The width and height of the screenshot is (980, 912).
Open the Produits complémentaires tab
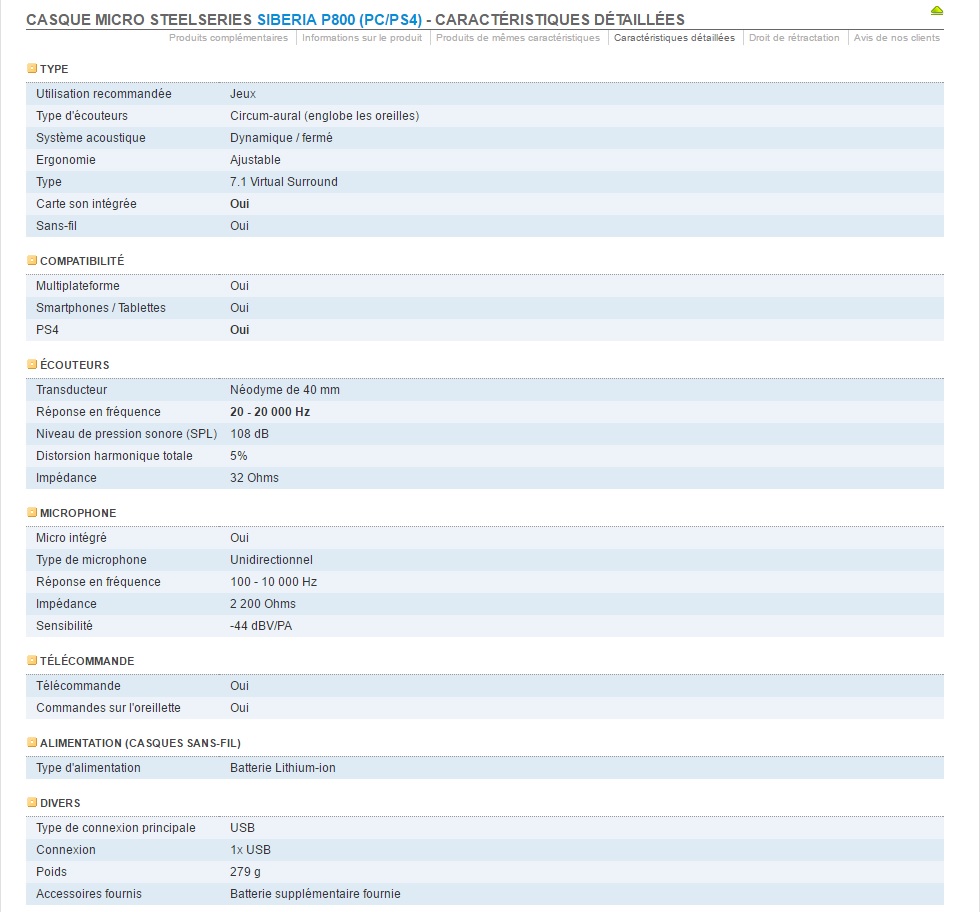[228, 38]
